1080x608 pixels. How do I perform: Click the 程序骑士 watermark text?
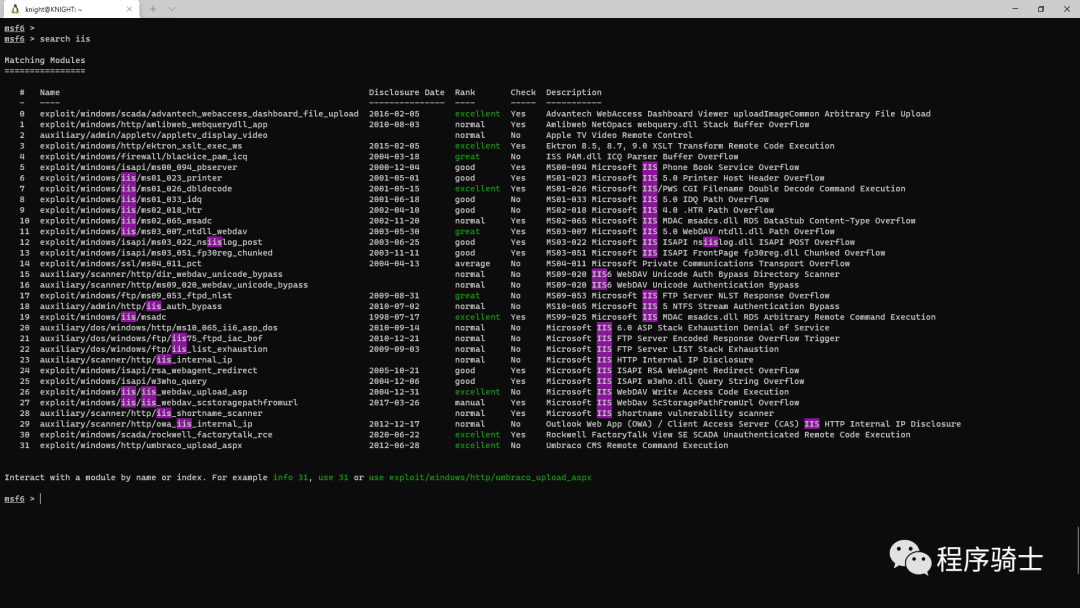pos(989,559)
